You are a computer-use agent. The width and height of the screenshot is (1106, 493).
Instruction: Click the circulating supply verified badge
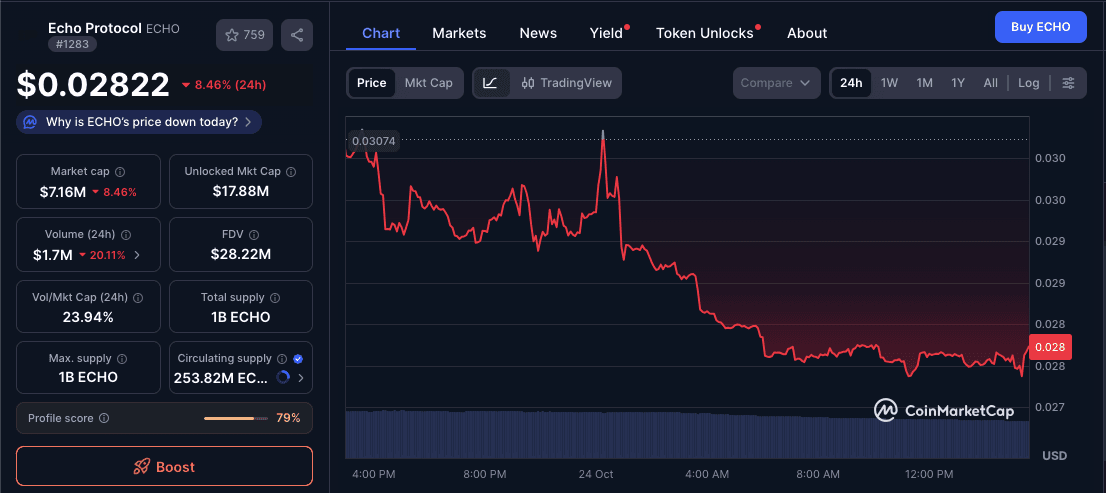tap(298, 358)
